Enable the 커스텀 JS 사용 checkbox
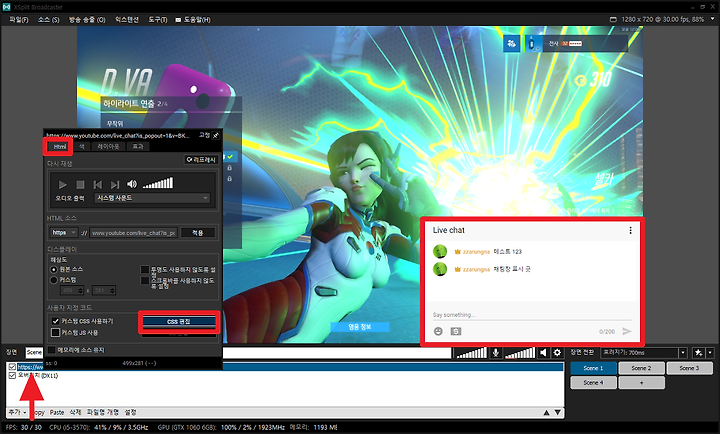 56,332
